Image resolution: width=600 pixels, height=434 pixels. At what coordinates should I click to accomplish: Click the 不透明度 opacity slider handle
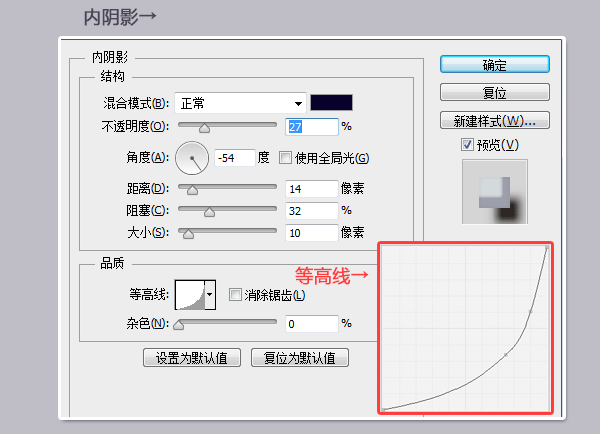204,128
